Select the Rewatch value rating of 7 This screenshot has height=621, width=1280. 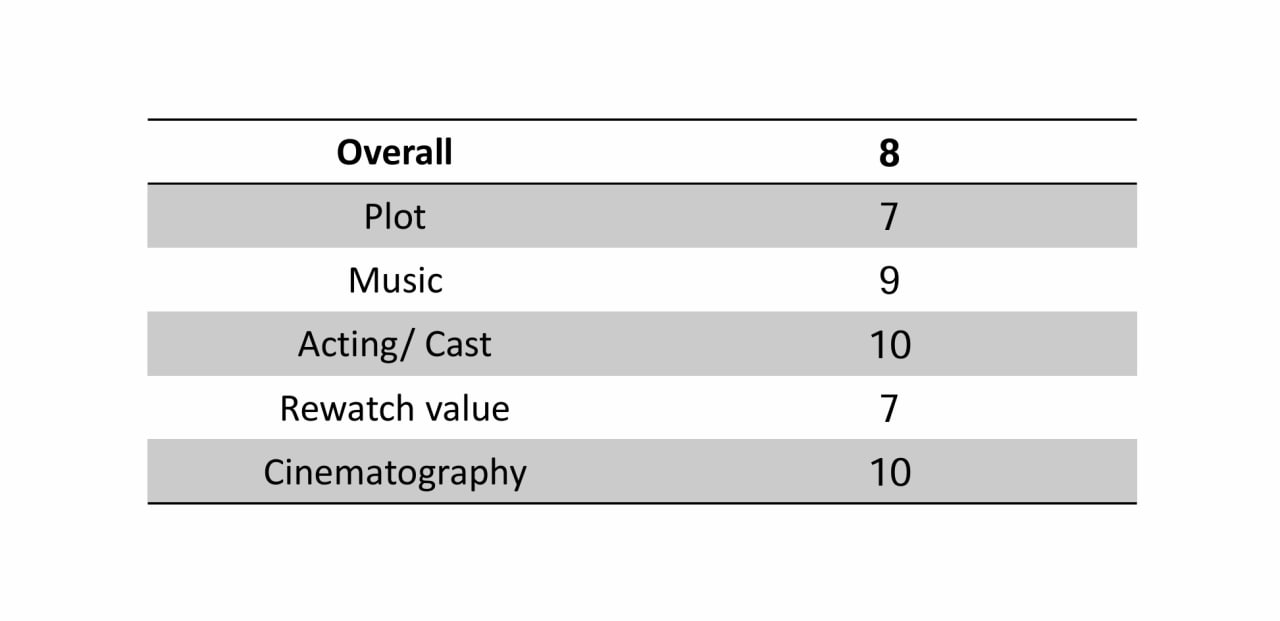[889, 409]
